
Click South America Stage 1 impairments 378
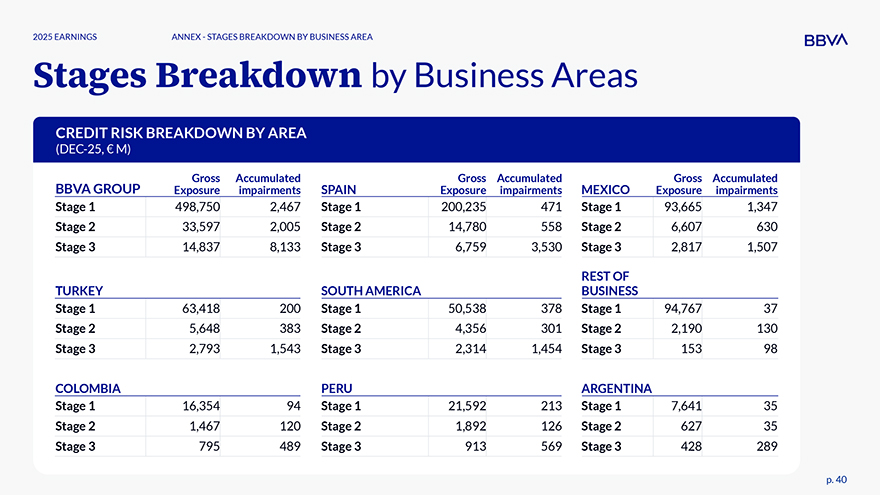551,309
